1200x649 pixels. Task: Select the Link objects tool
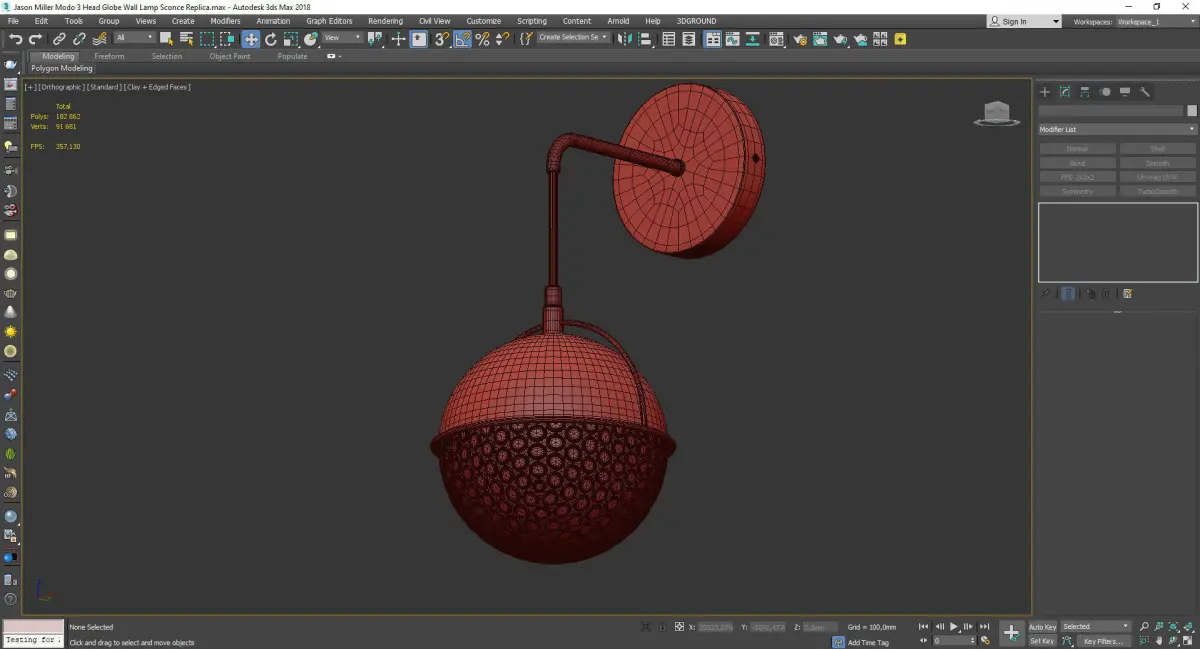pos(59,39)
